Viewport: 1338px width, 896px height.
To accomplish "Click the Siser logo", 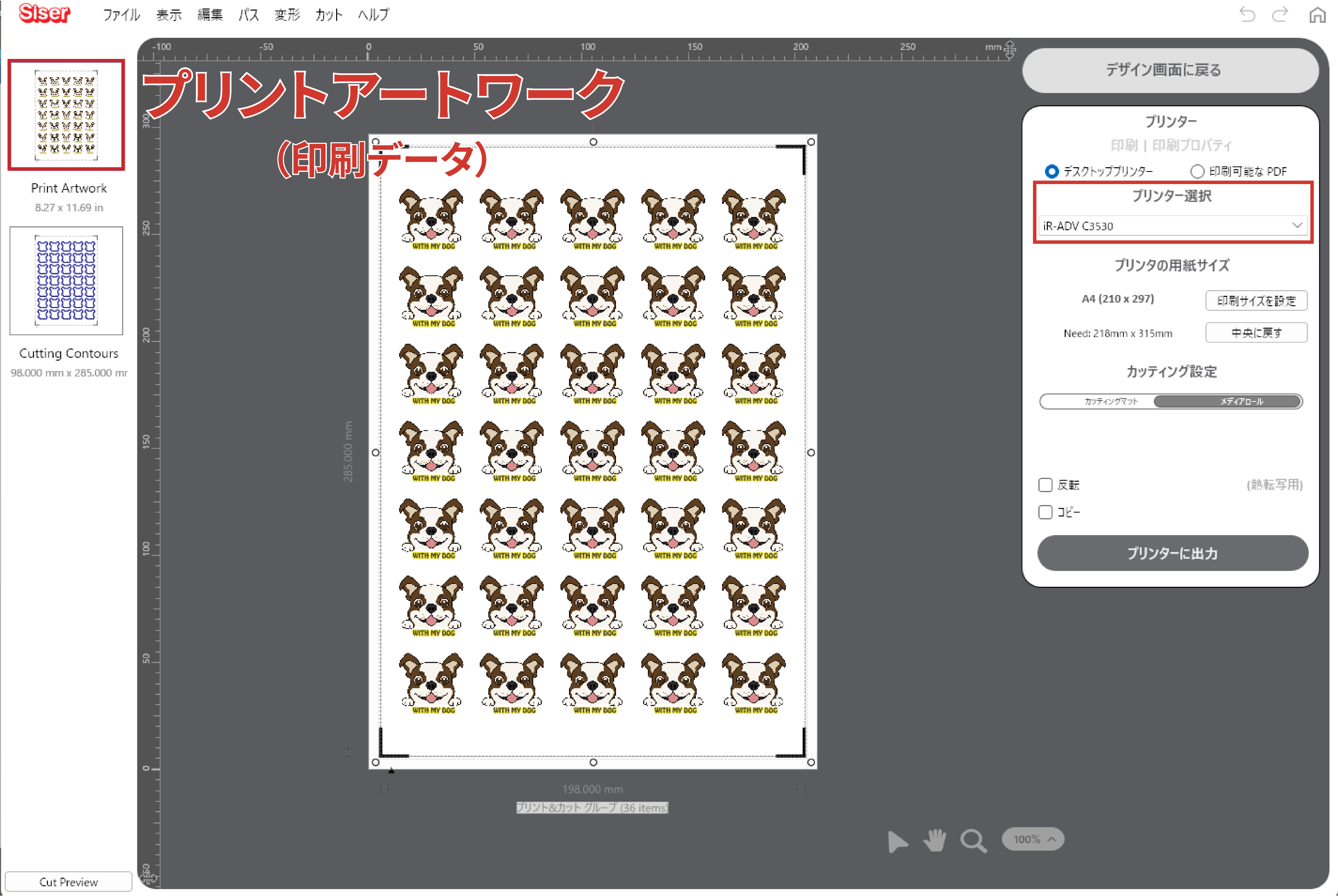I will tap(44, 14).
